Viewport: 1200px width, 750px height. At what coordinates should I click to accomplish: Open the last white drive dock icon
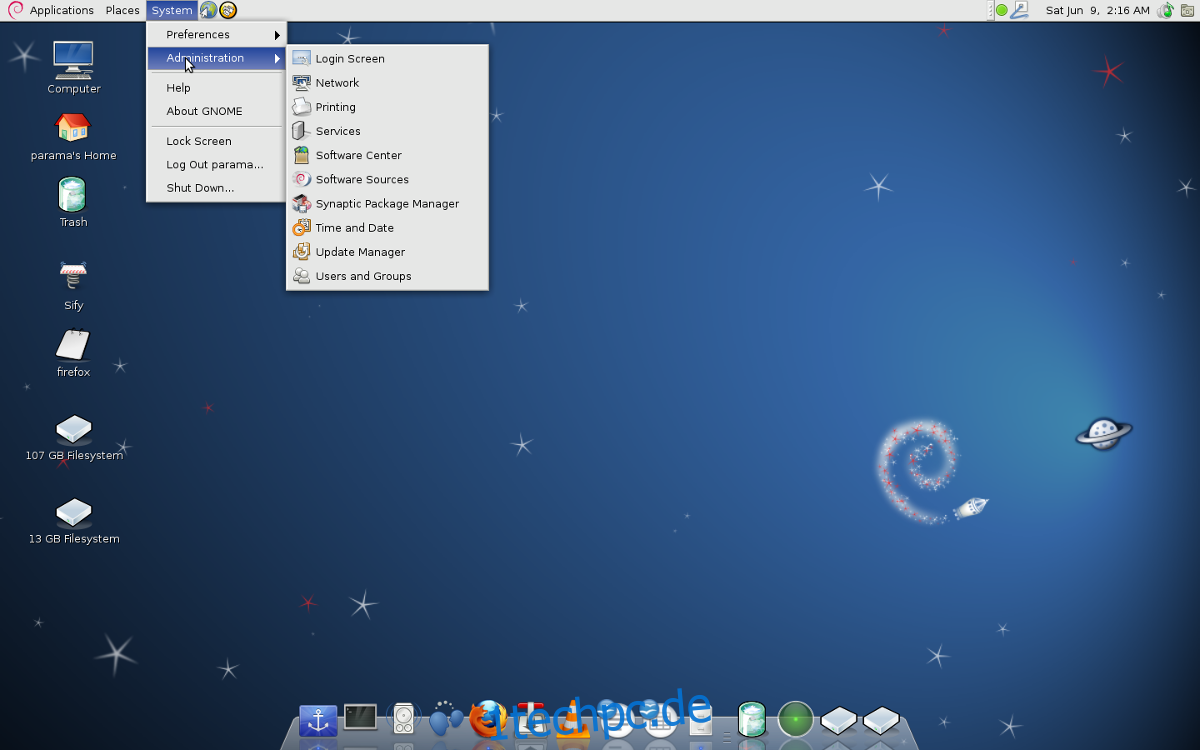[x=882, y=720]
